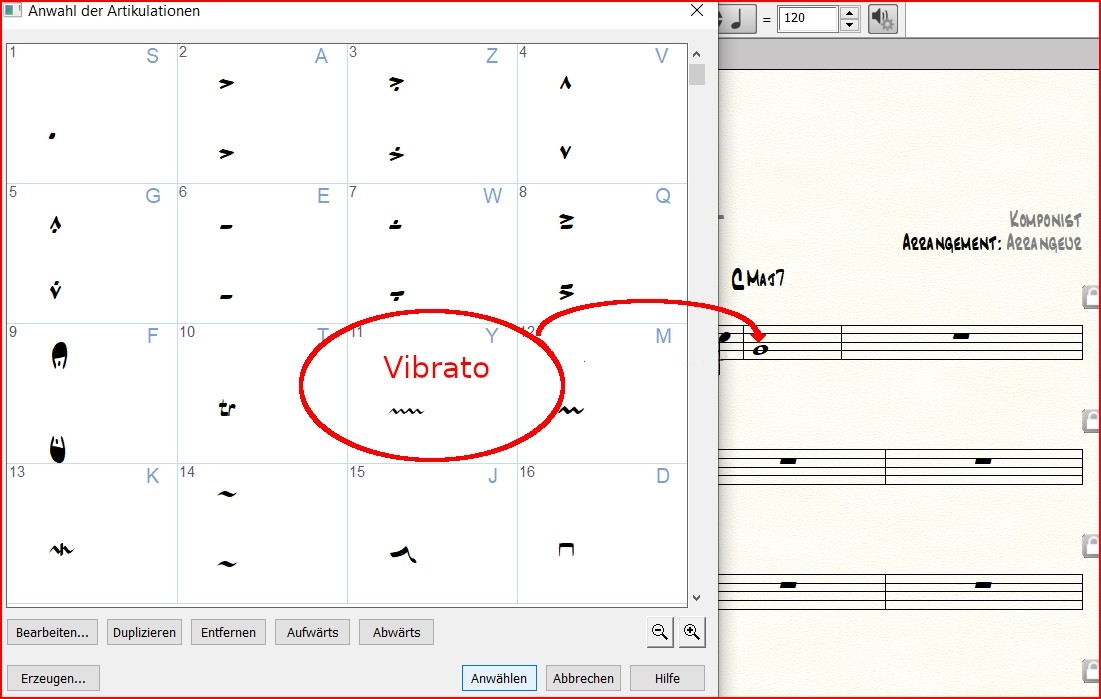Image resolution: width=1101 pixels, height=699 pixels.
Task: Open the playback speaker settings icon
Action: point(883,18)
